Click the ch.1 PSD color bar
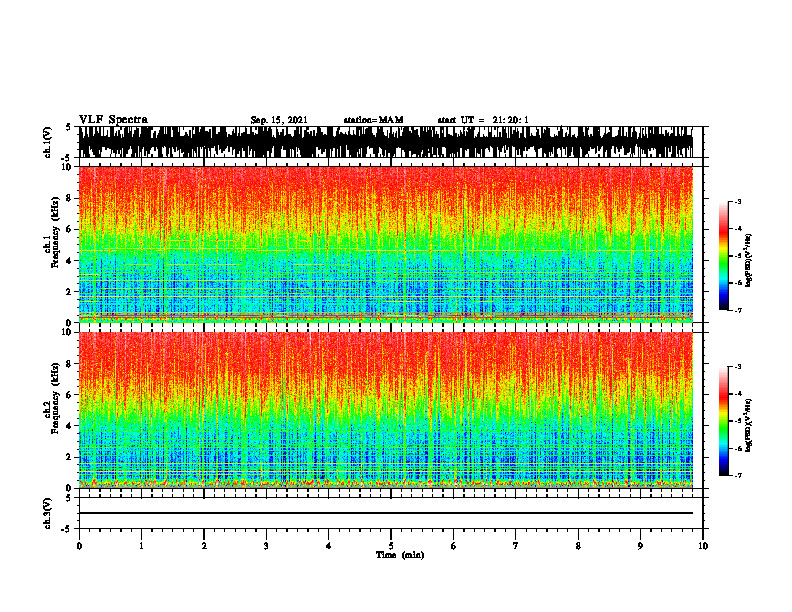792x612 pixels. click(723, 256)
